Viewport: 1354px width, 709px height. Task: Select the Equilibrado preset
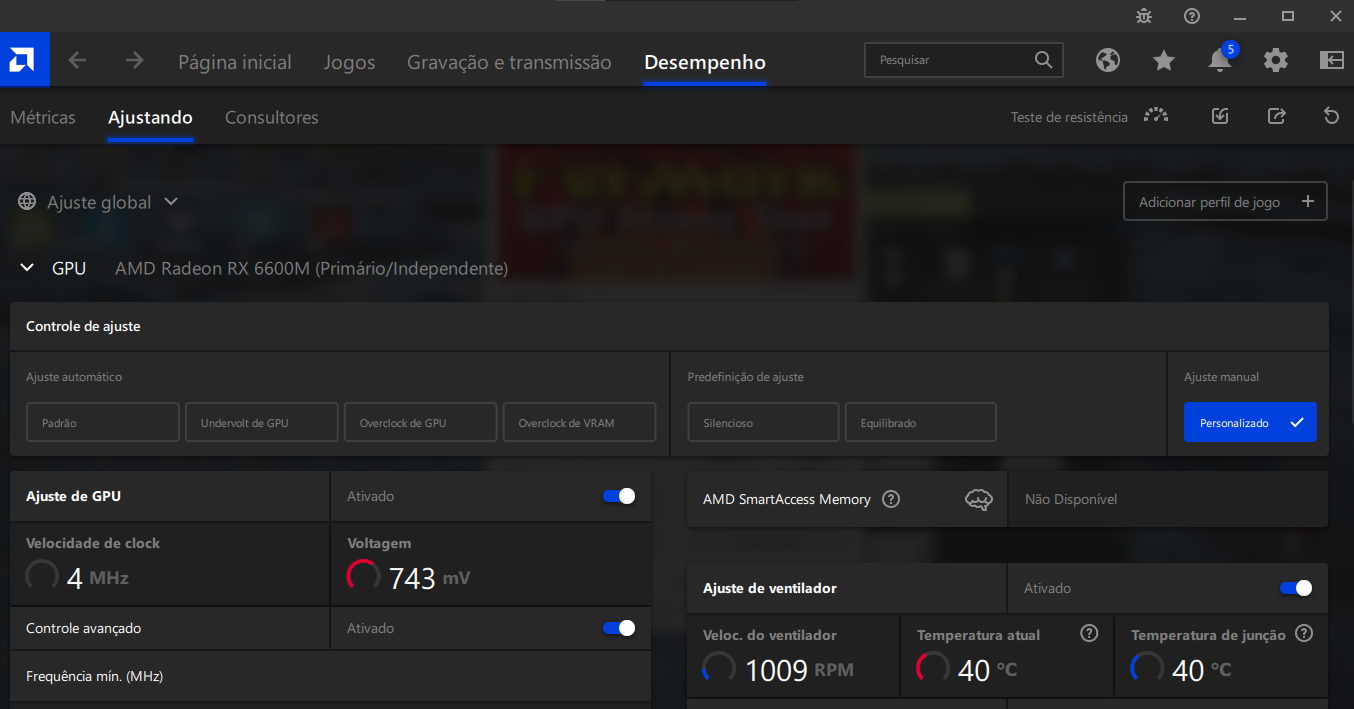tap(921, 422)
